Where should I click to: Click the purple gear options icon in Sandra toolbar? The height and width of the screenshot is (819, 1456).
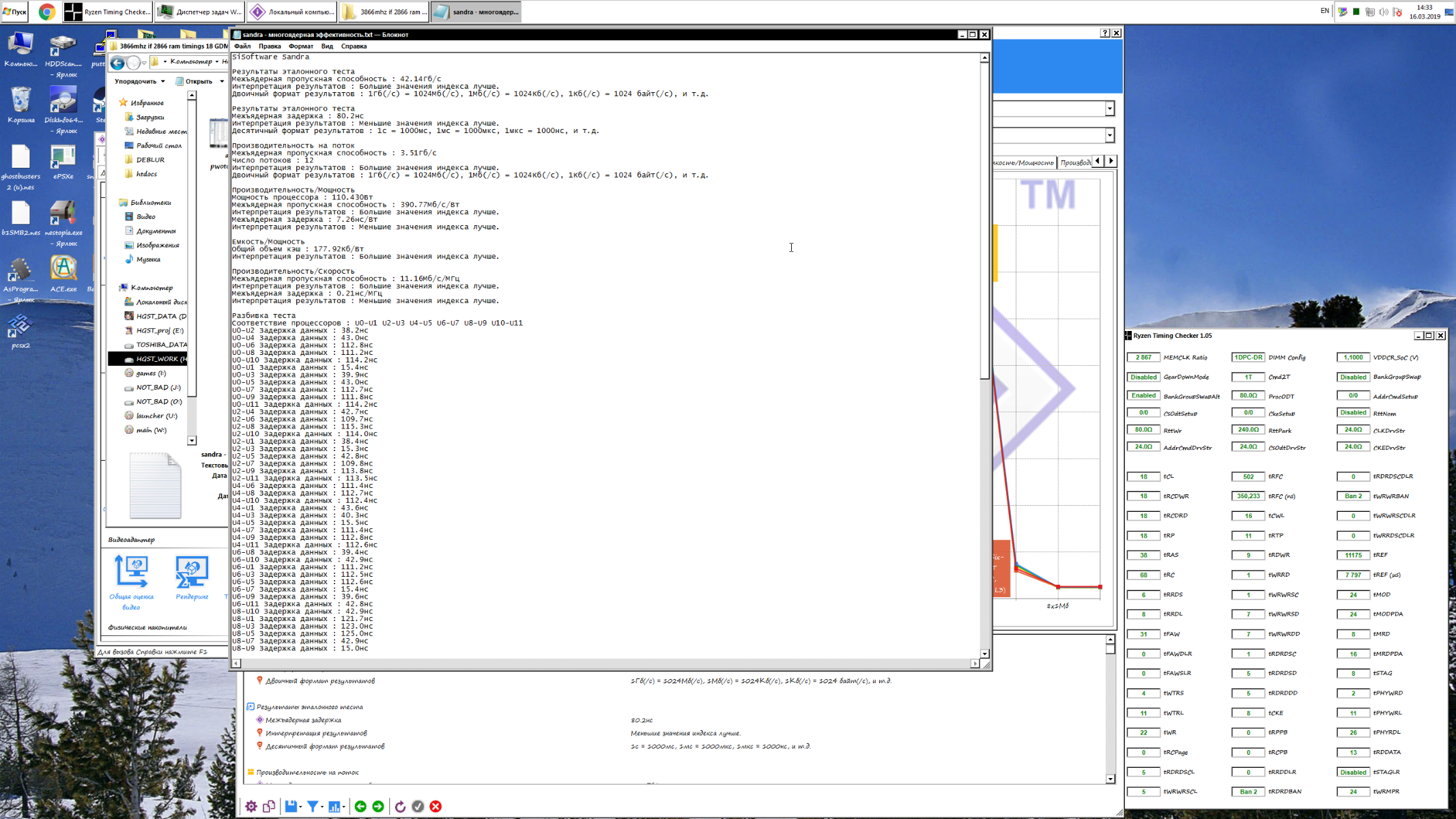[251, 806]
